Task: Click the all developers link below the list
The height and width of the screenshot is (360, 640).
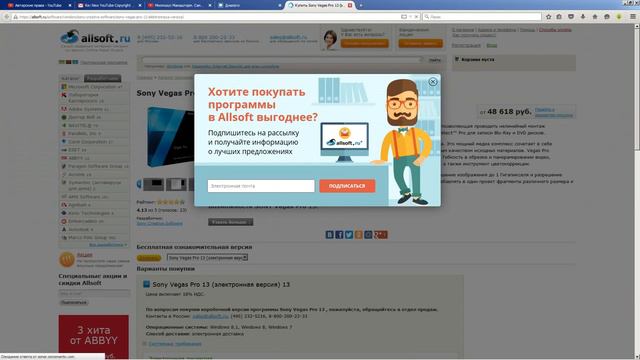Action: [107, 245]
